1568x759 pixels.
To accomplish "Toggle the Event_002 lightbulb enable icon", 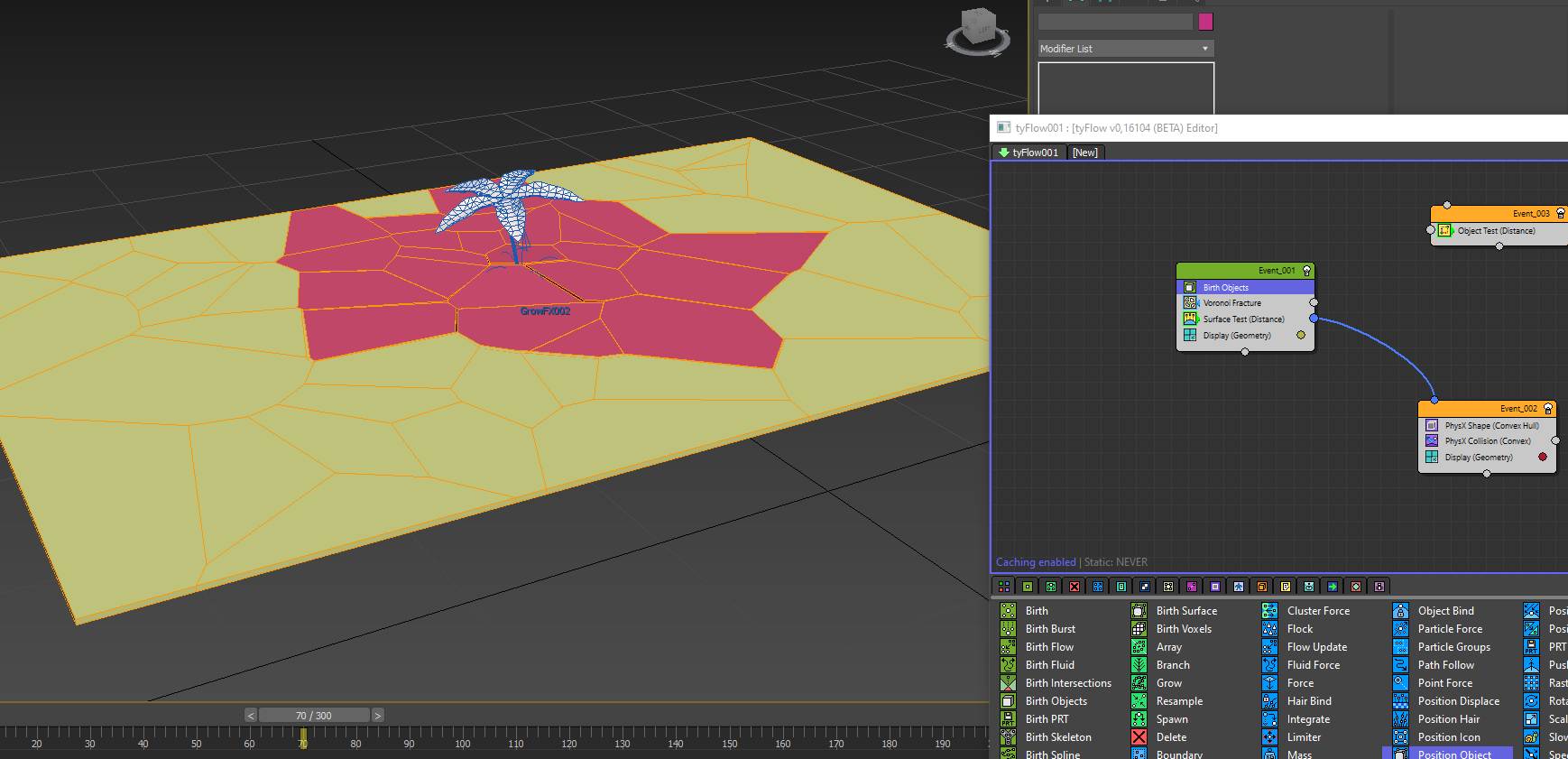I will point(1548,409).
